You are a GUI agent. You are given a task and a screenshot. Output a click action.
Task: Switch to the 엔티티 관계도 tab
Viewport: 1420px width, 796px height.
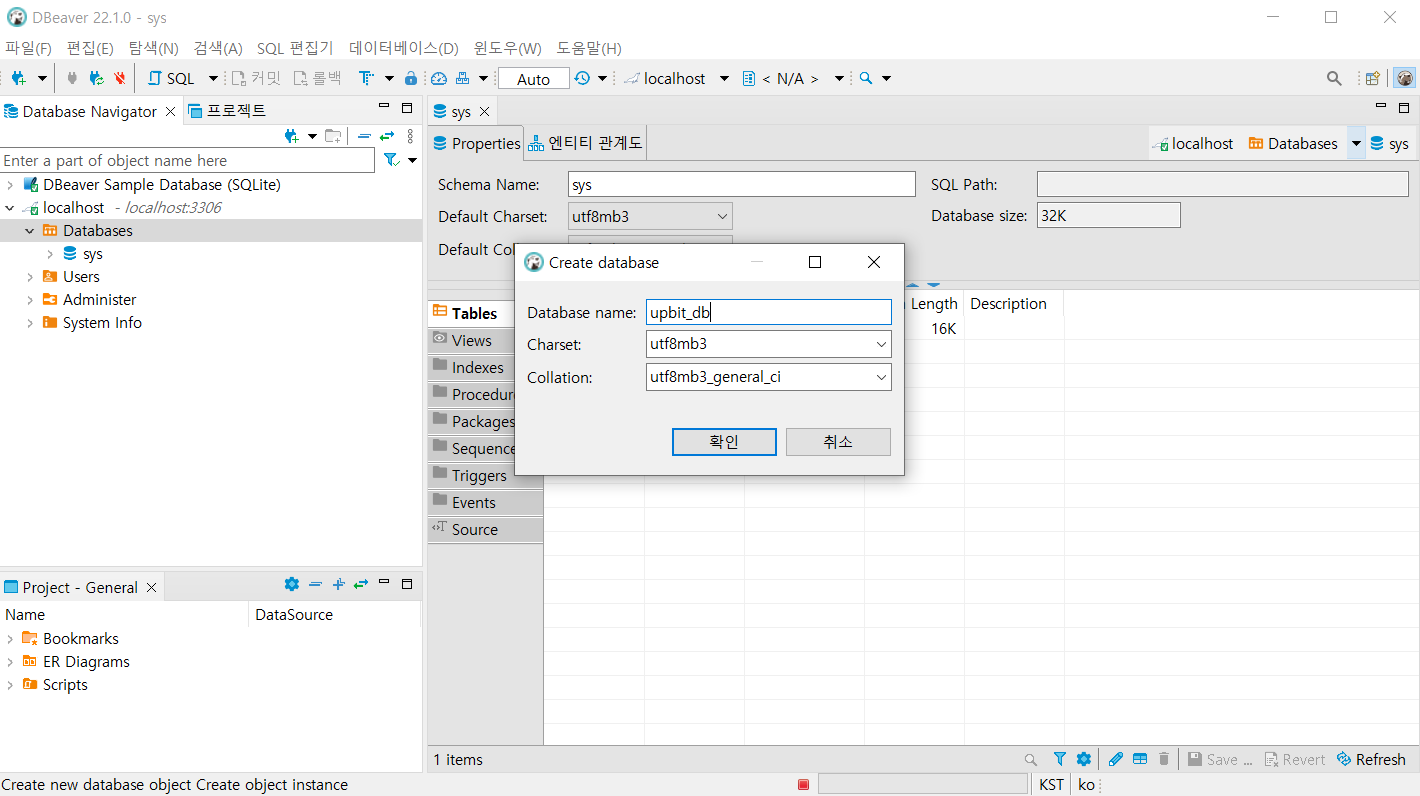(586, 143)
